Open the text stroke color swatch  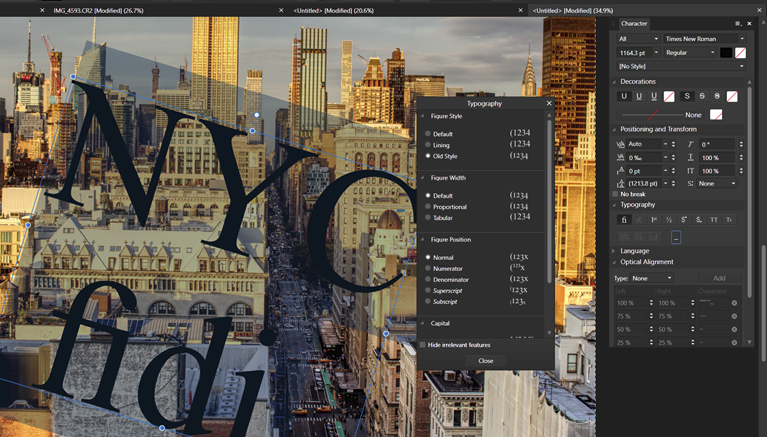(x=741, y=52)
